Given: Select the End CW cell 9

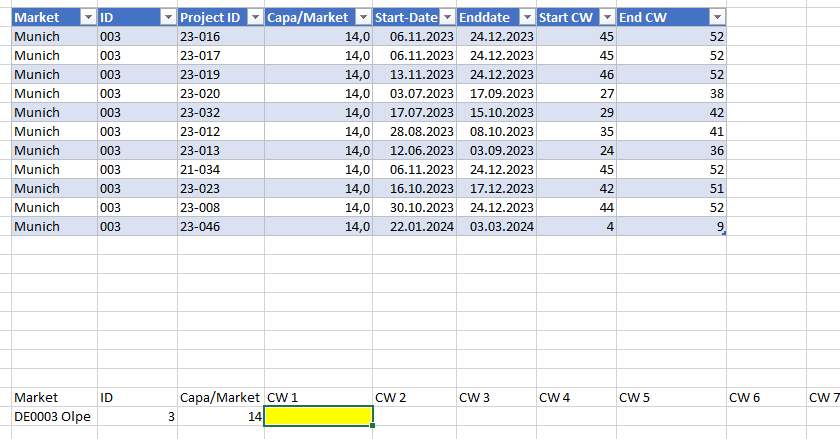Looking at the screenshot, I should coord(671,227).
